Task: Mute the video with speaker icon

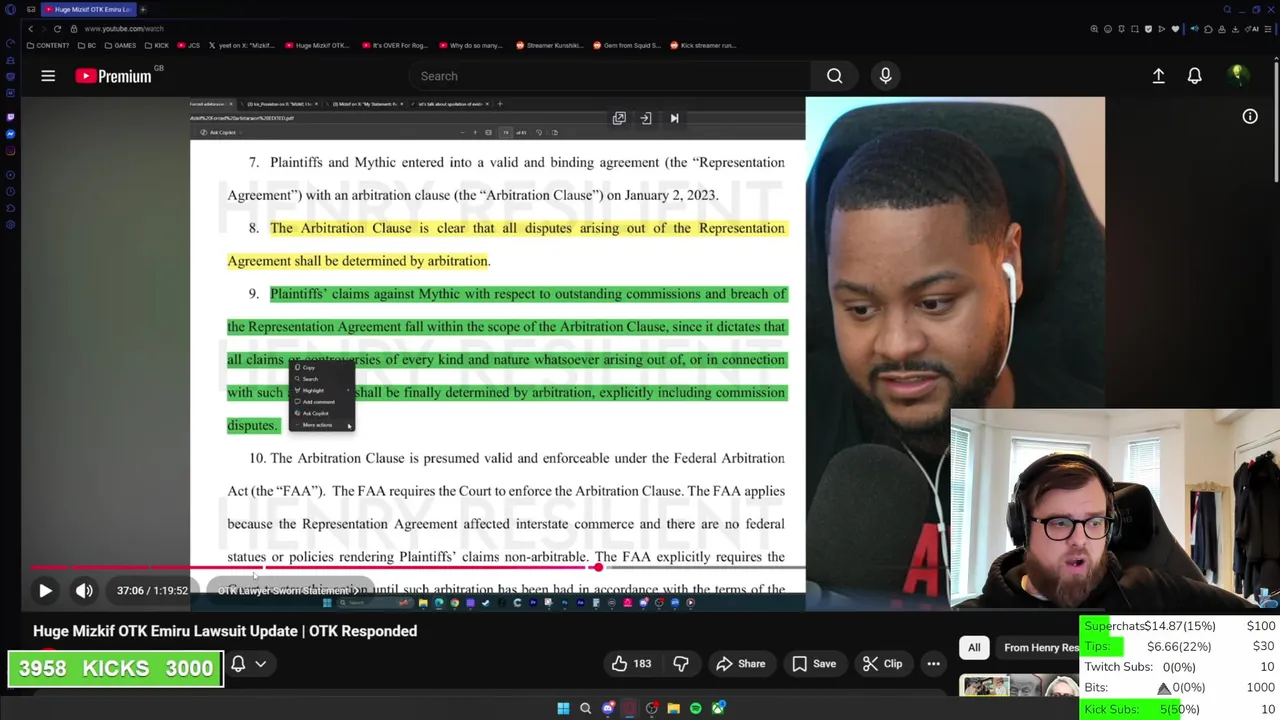Action: 84,591
